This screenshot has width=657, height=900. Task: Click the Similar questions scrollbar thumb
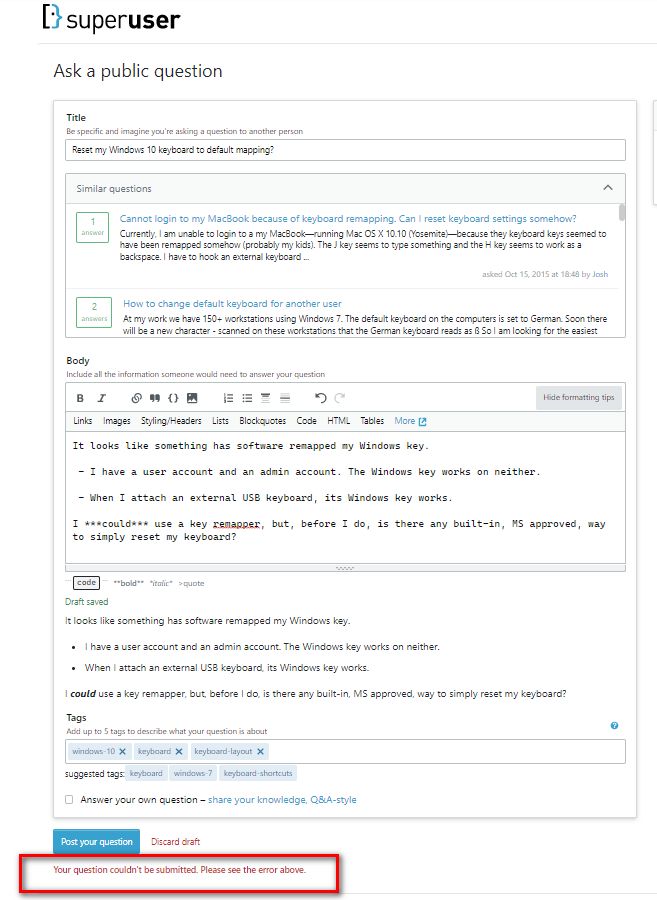pos(622,212)
